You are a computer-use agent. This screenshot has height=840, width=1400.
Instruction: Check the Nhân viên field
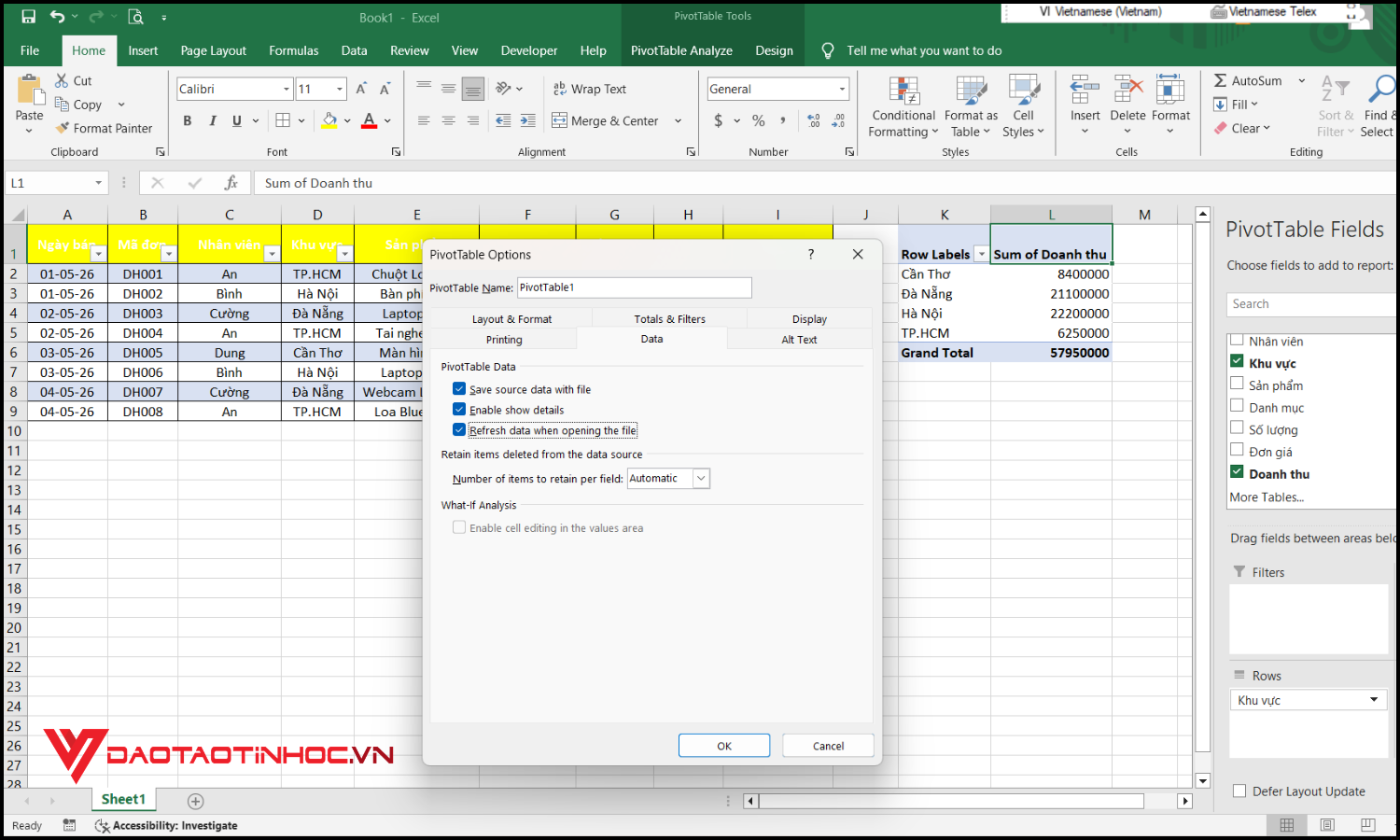(x=1237, y=340)
